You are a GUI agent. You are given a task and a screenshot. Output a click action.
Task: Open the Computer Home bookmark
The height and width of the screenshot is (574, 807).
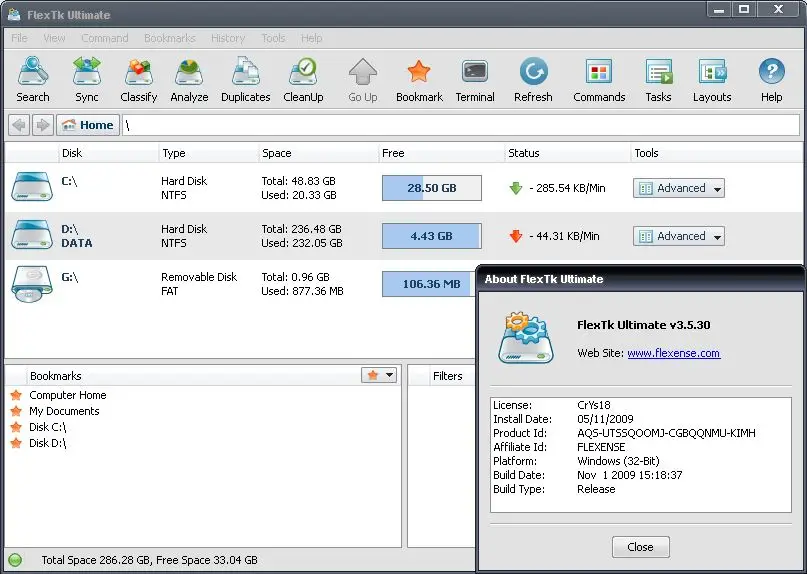point(68,395)
